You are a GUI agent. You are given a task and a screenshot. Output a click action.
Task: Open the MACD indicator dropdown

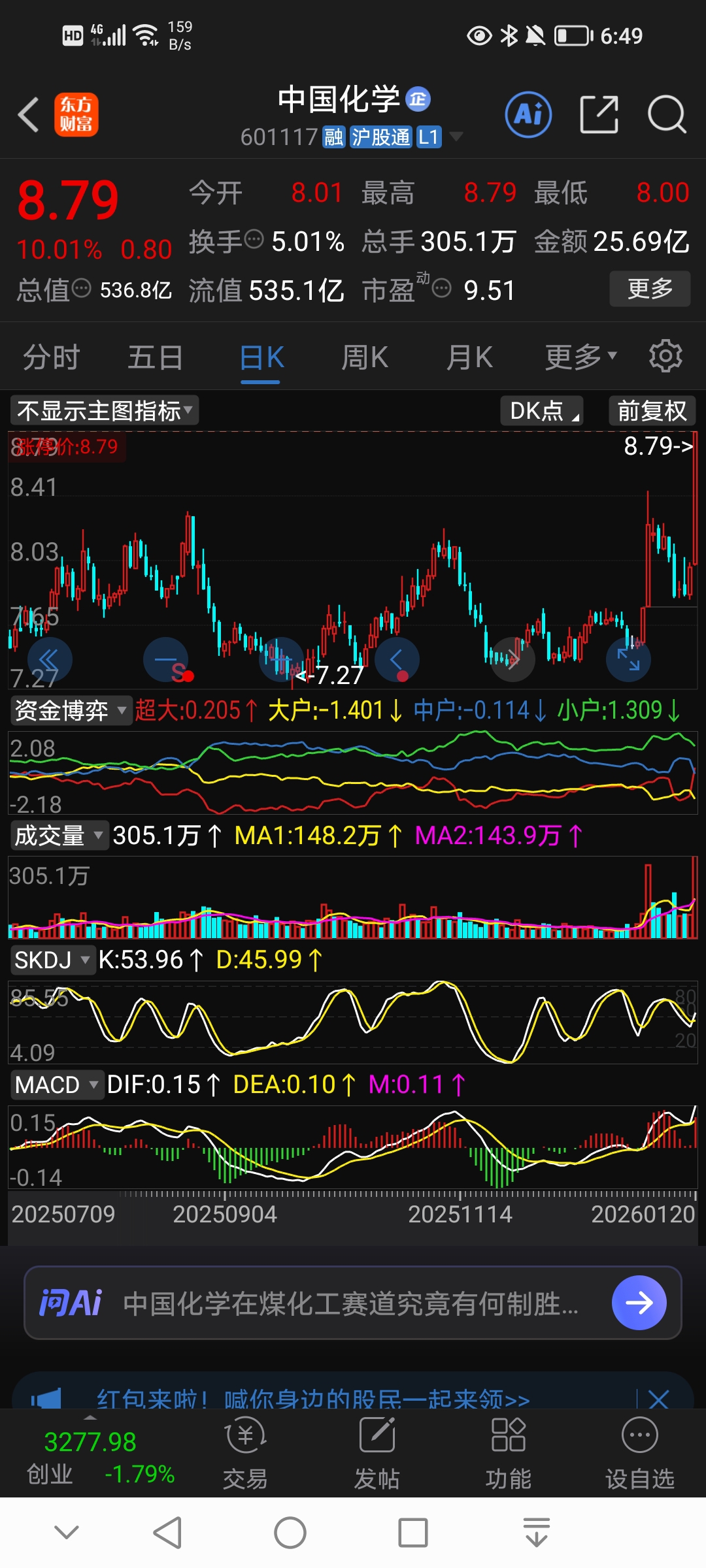pyautogui.click(x=57, y=1085)
